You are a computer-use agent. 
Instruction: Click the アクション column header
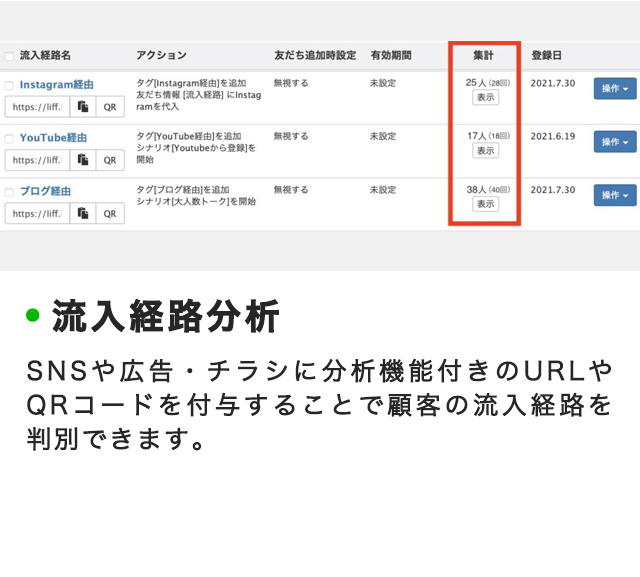162,55
